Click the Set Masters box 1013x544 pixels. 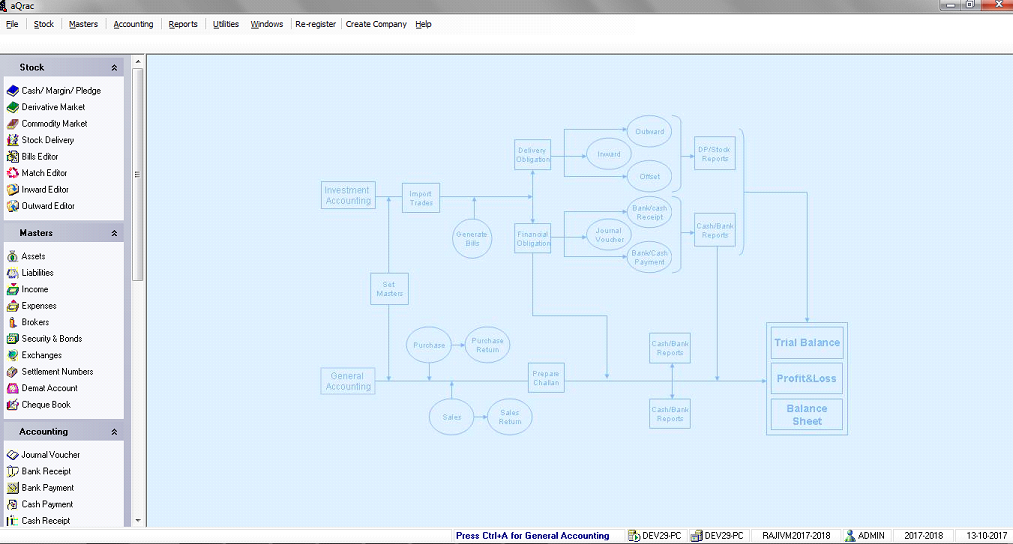coord(390,289)
